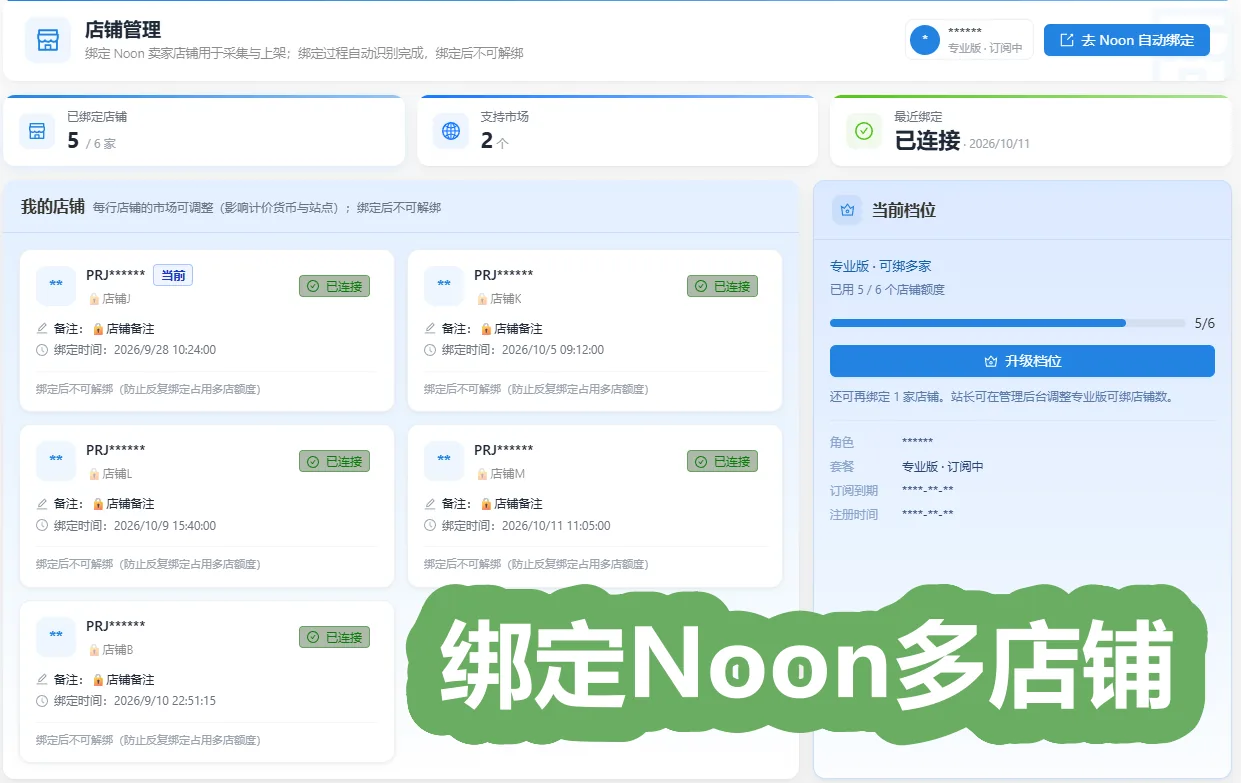Click the 升级档位 upgrade button

click(1022, 361)
